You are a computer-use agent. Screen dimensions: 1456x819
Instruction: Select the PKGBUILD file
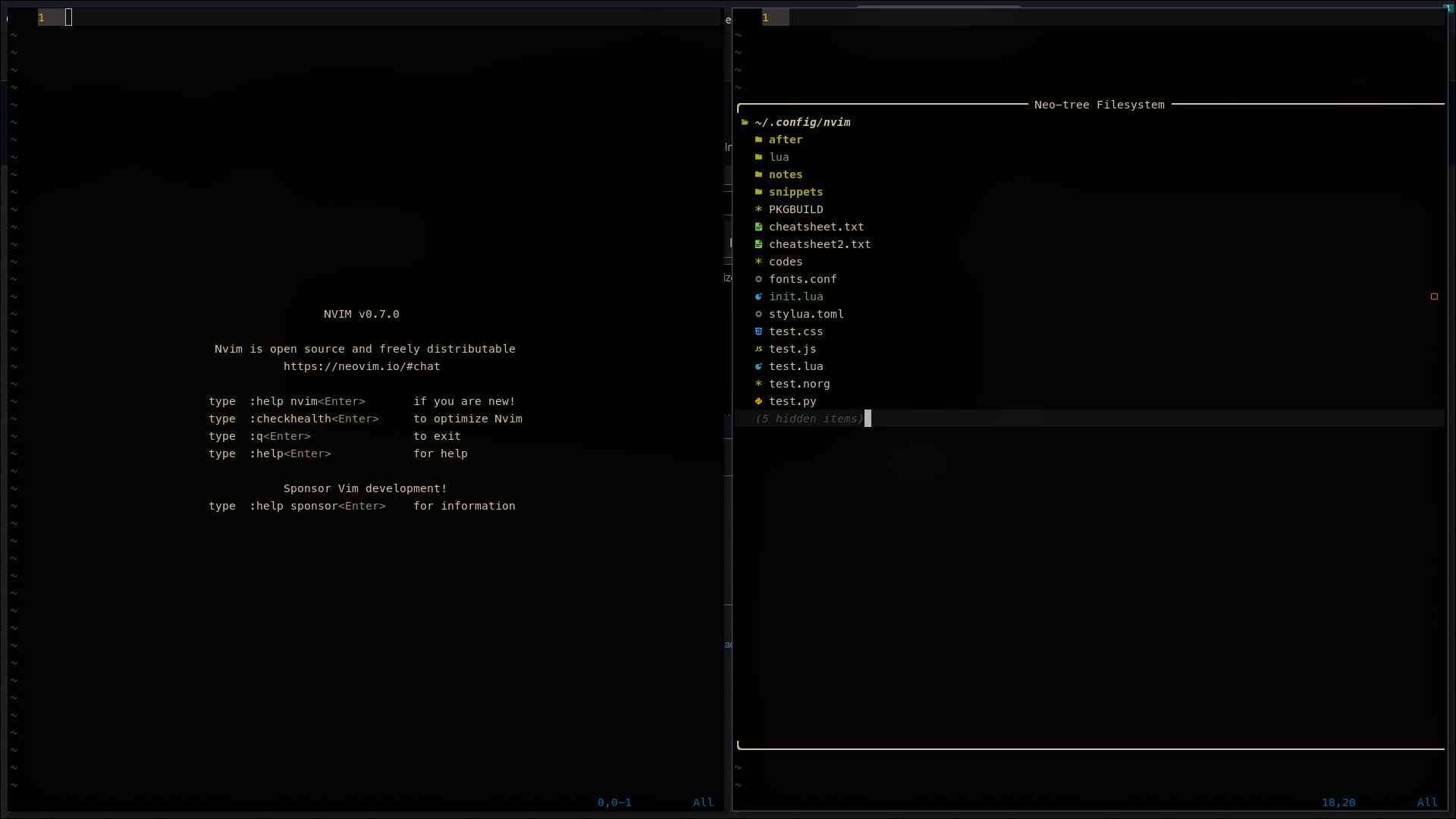(x=795, y=209)
